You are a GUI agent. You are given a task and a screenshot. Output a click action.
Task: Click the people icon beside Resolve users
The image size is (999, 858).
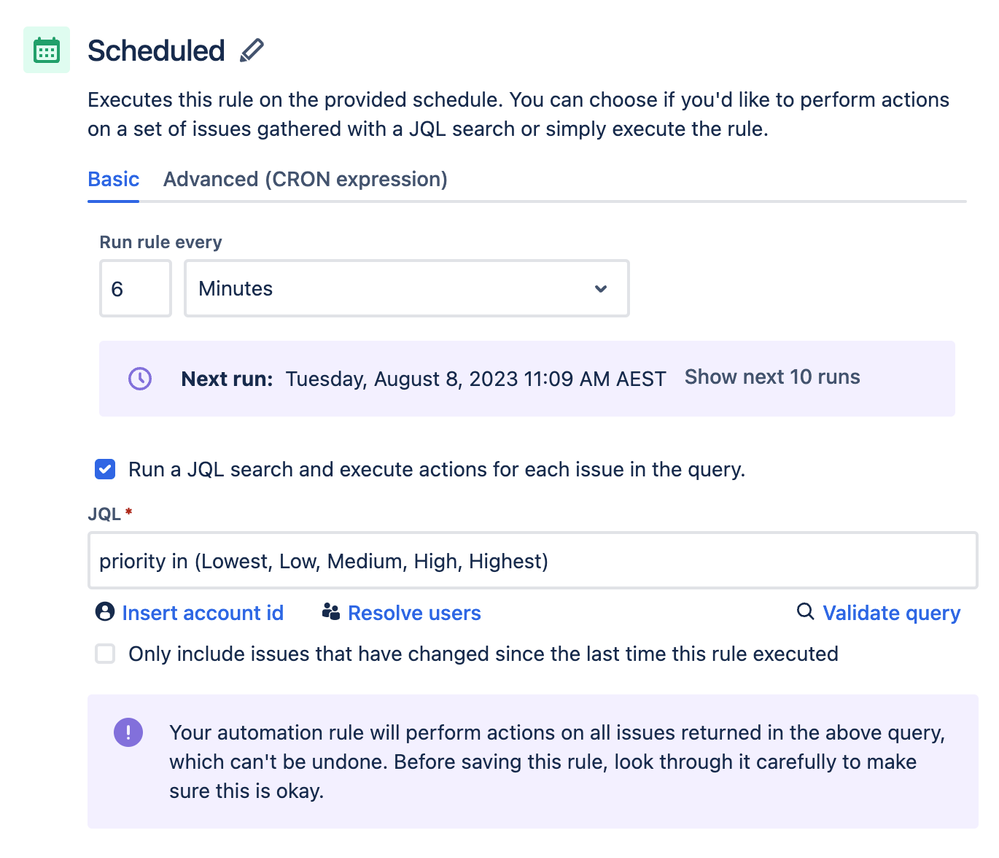click(331, 611)
